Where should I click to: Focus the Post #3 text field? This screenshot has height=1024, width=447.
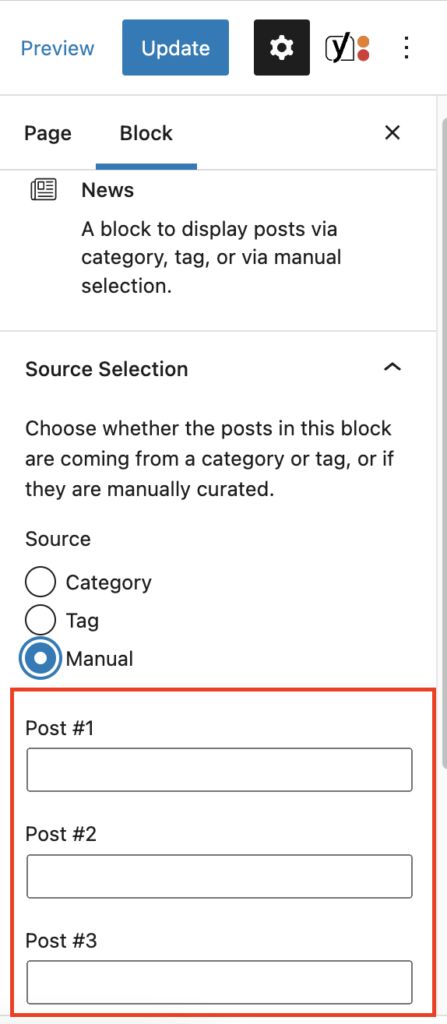pyautogui.click(x=220, y=982)
